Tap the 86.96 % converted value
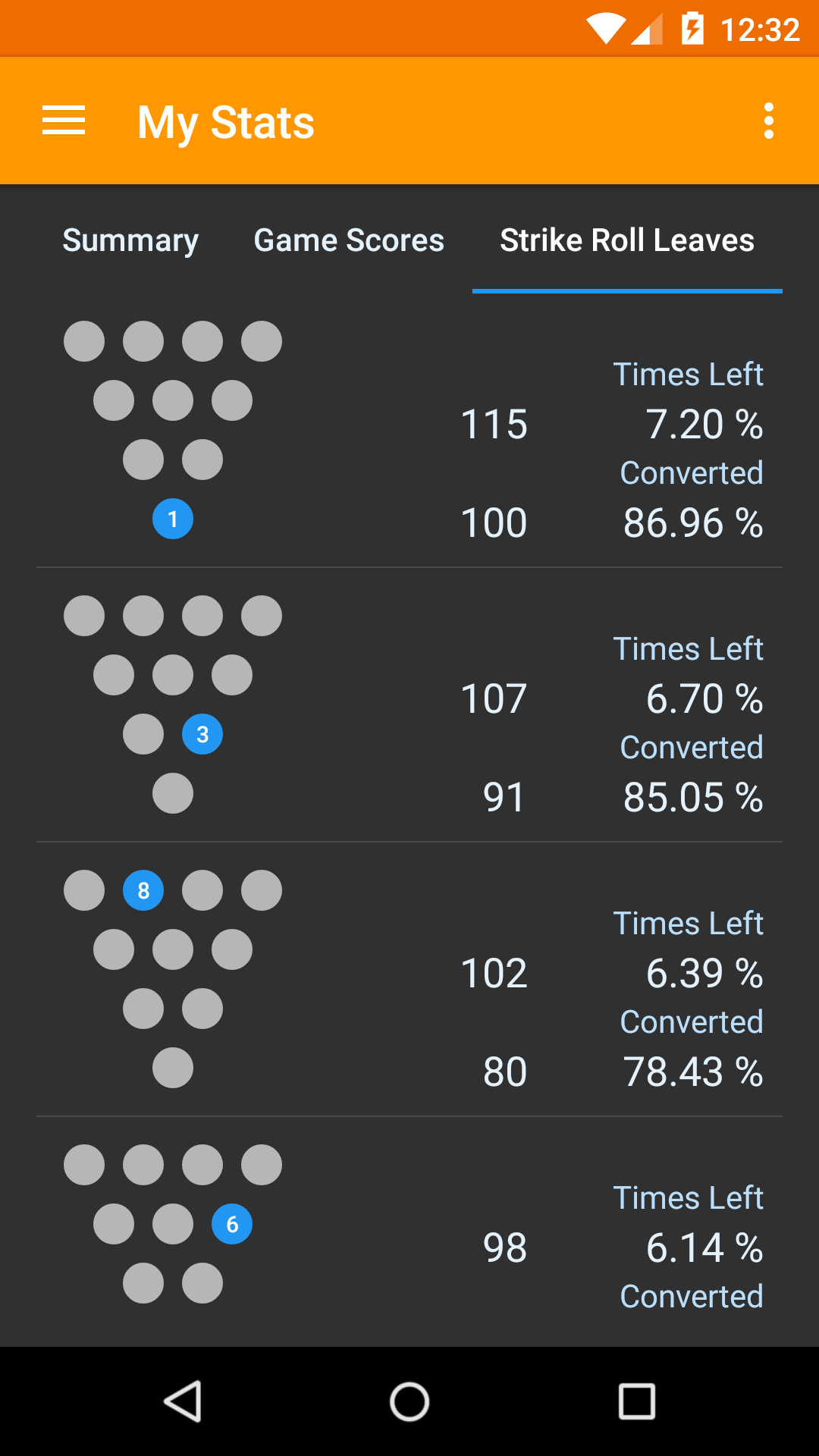The width and height of the screenshot is (819, 1456). 692,523
